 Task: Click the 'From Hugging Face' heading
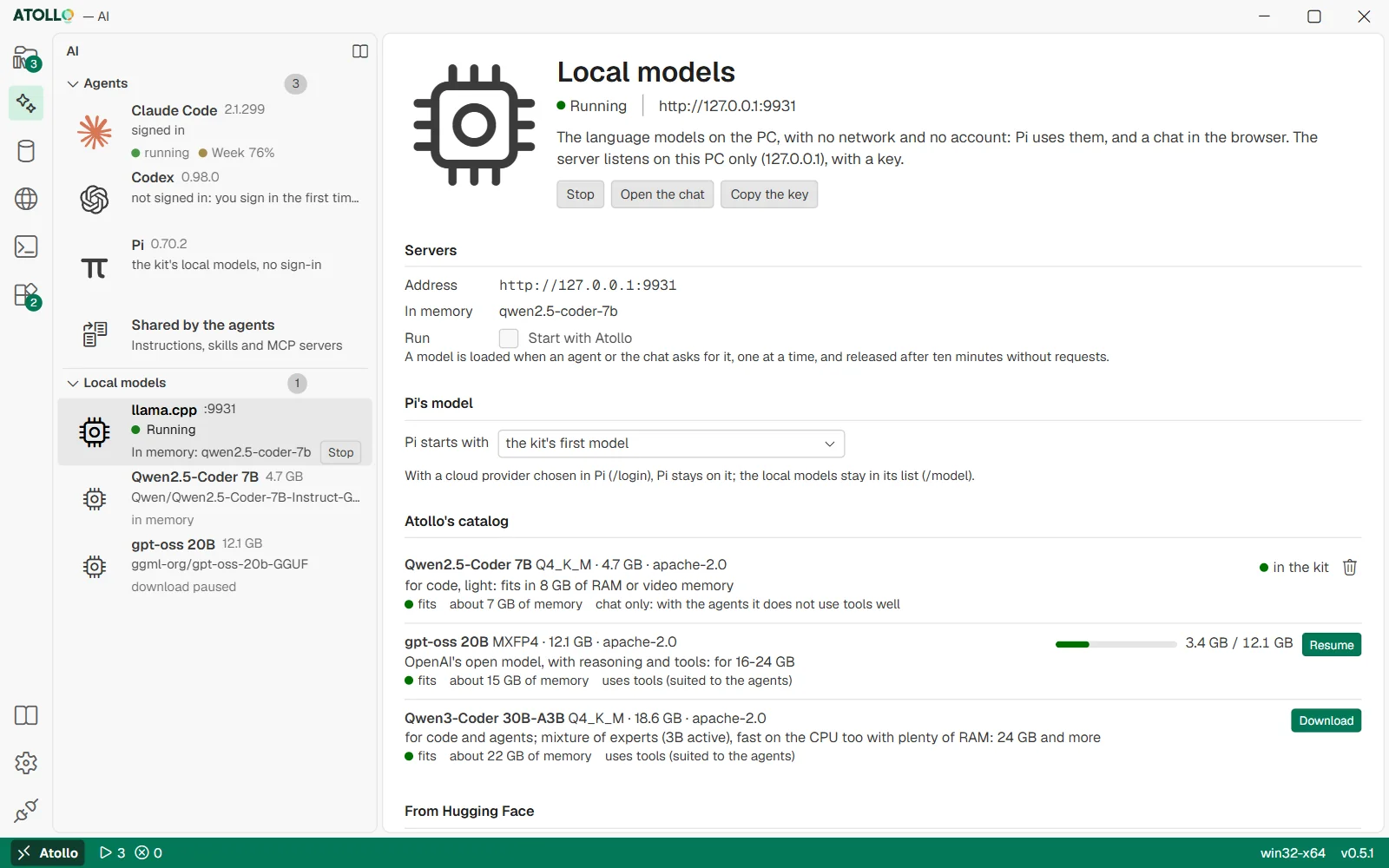click(469, 812)
